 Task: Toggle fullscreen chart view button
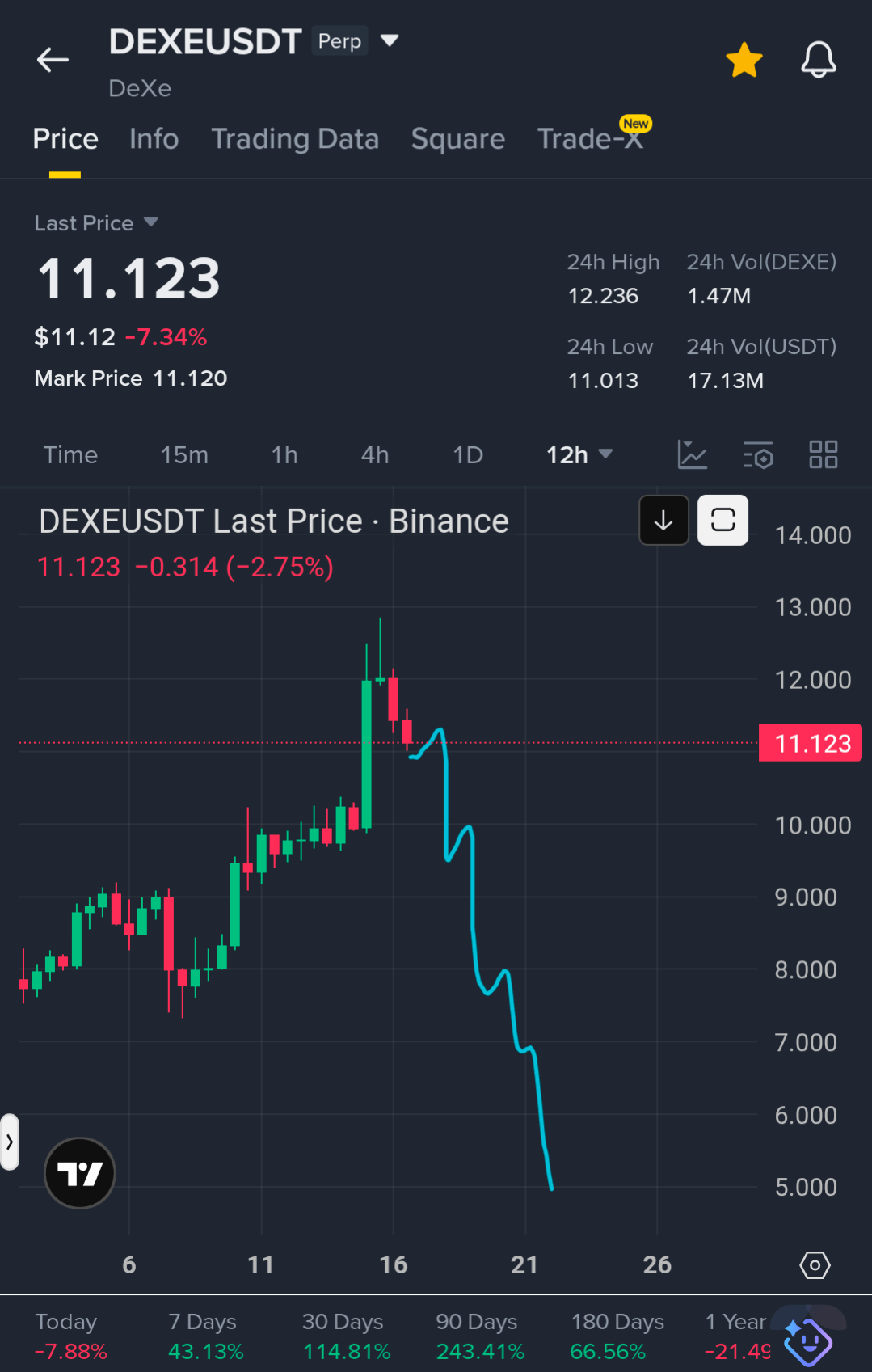click(723, 520)
